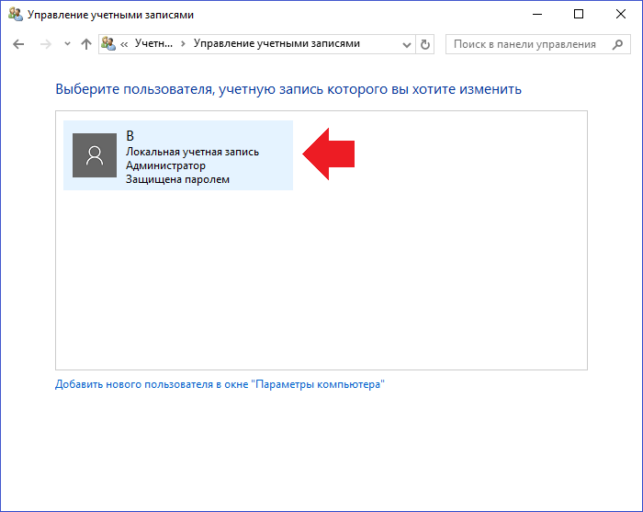Click the window title bar accounts icon

(x=15, y=14)
